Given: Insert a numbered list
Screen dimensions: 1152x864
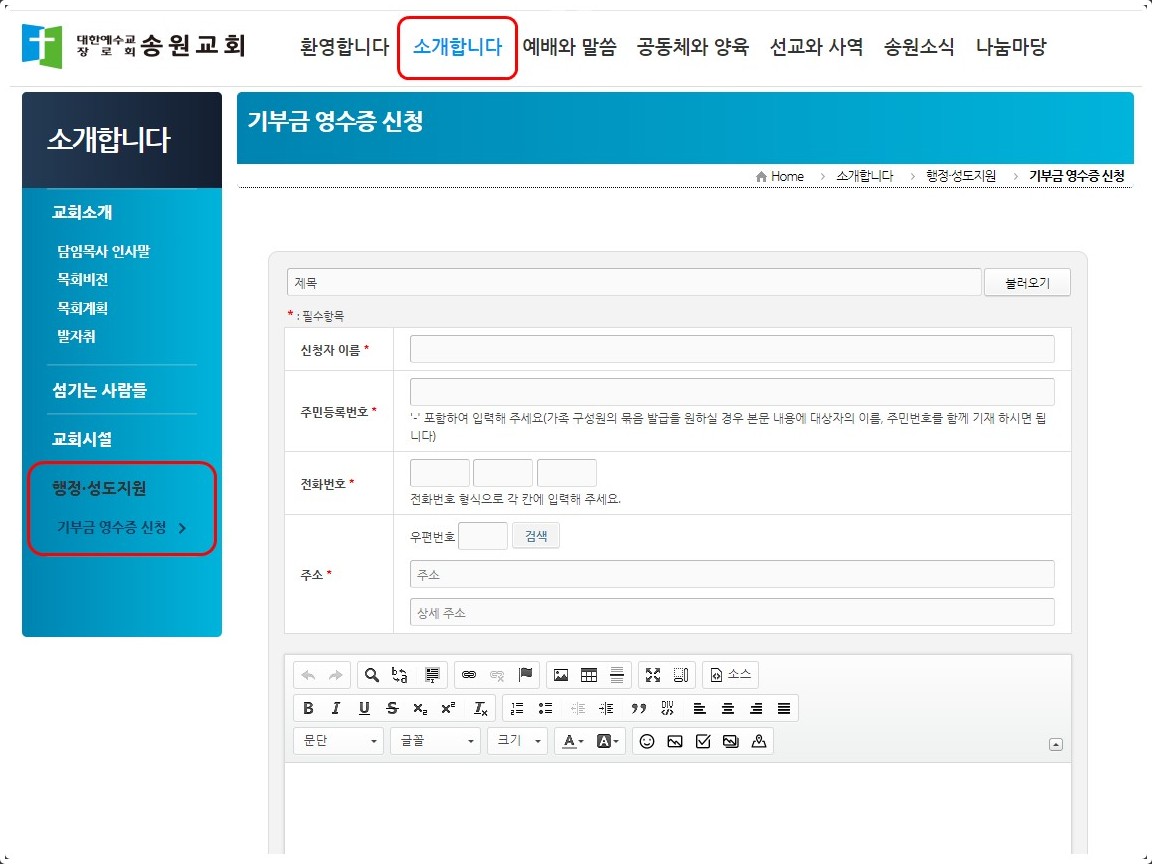Looking at the screenshot, I should pos(517,708).
